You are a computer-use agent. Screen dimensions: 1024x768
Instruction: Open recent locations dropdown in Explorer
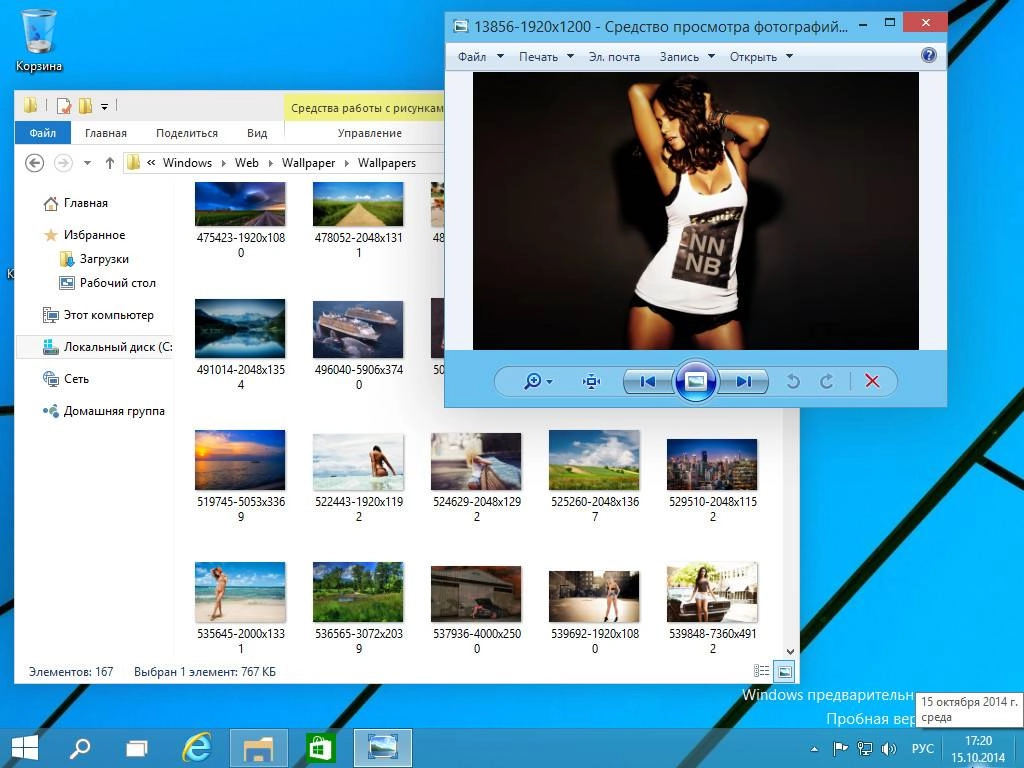(87, 163)
